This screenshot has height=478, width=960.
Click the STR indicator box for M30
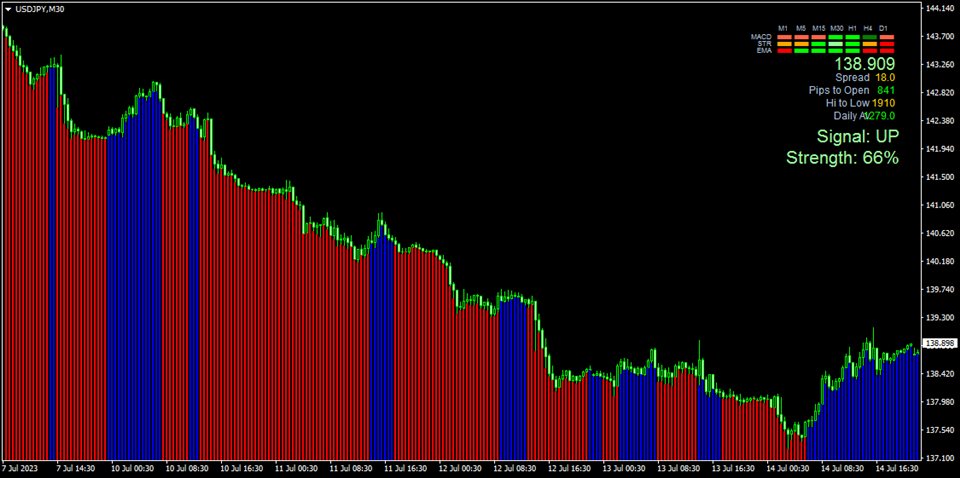click(836, 44)
